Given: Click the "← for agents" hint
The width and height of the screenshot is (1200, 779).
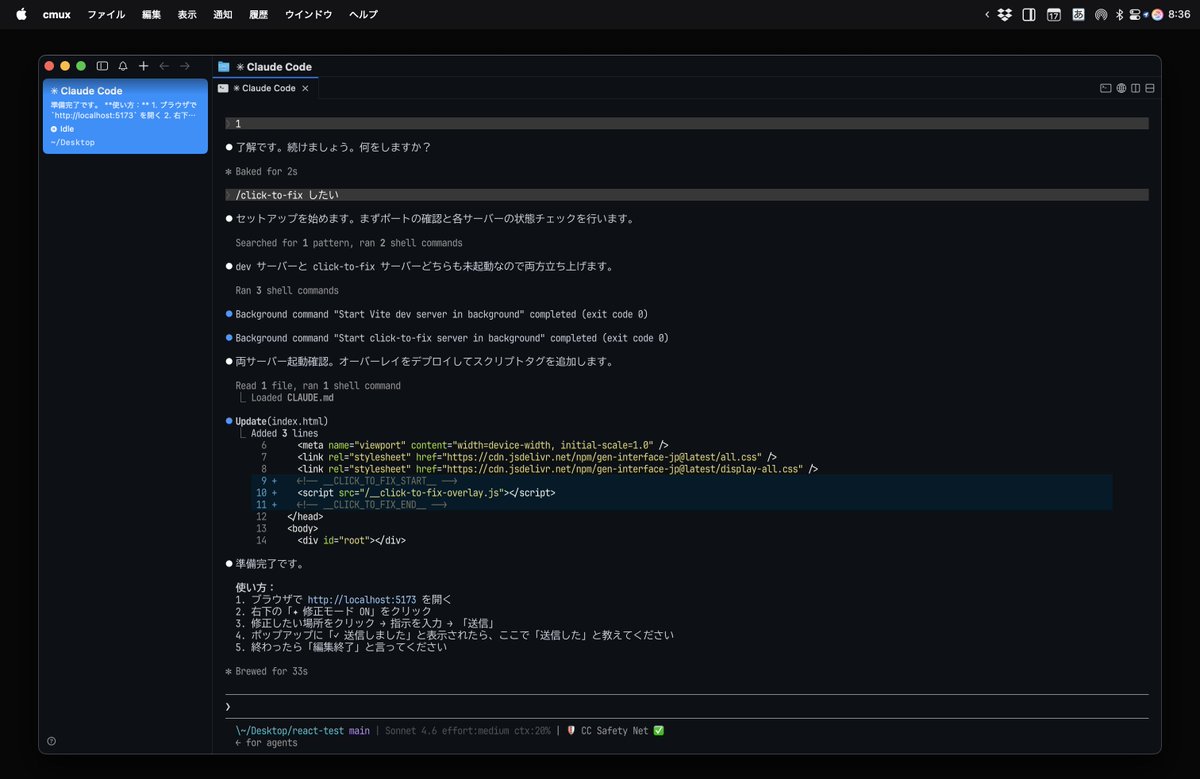Looking at the screenshot, I should click(266, 743).
